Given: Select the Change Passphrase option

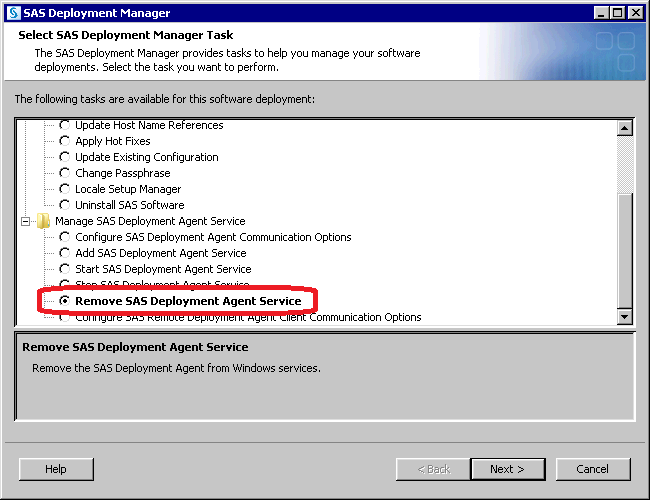Looking at the screenshot, I should point(65,173).
